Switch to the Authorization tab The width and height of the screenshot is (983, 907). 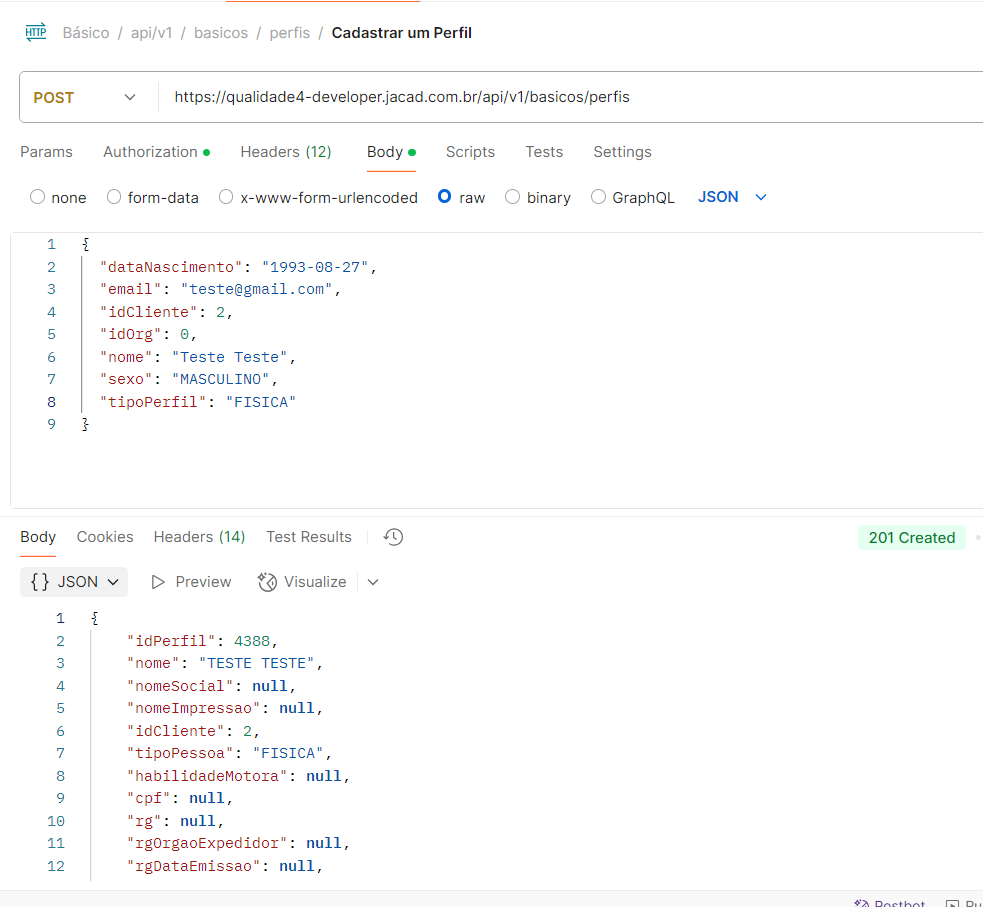point(156,152)
